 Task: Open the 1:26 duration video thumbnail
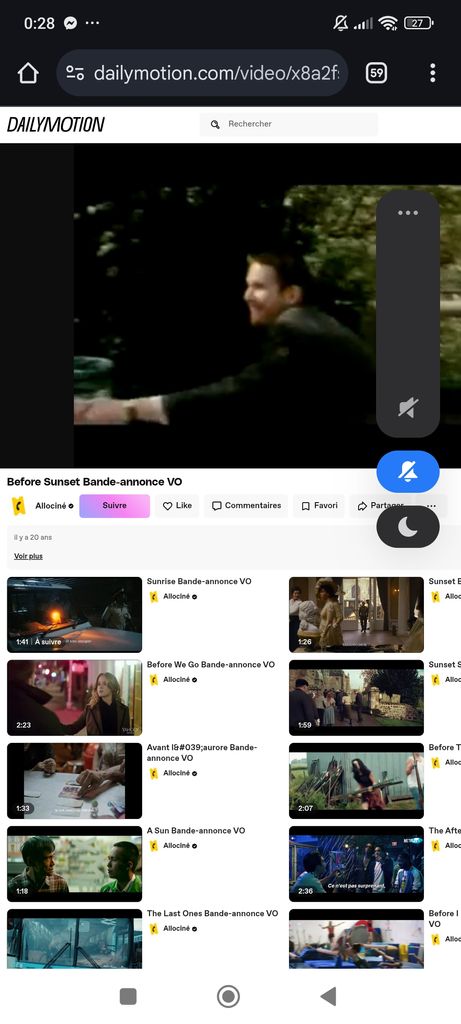pyautogui.click(x=356, y=615)
